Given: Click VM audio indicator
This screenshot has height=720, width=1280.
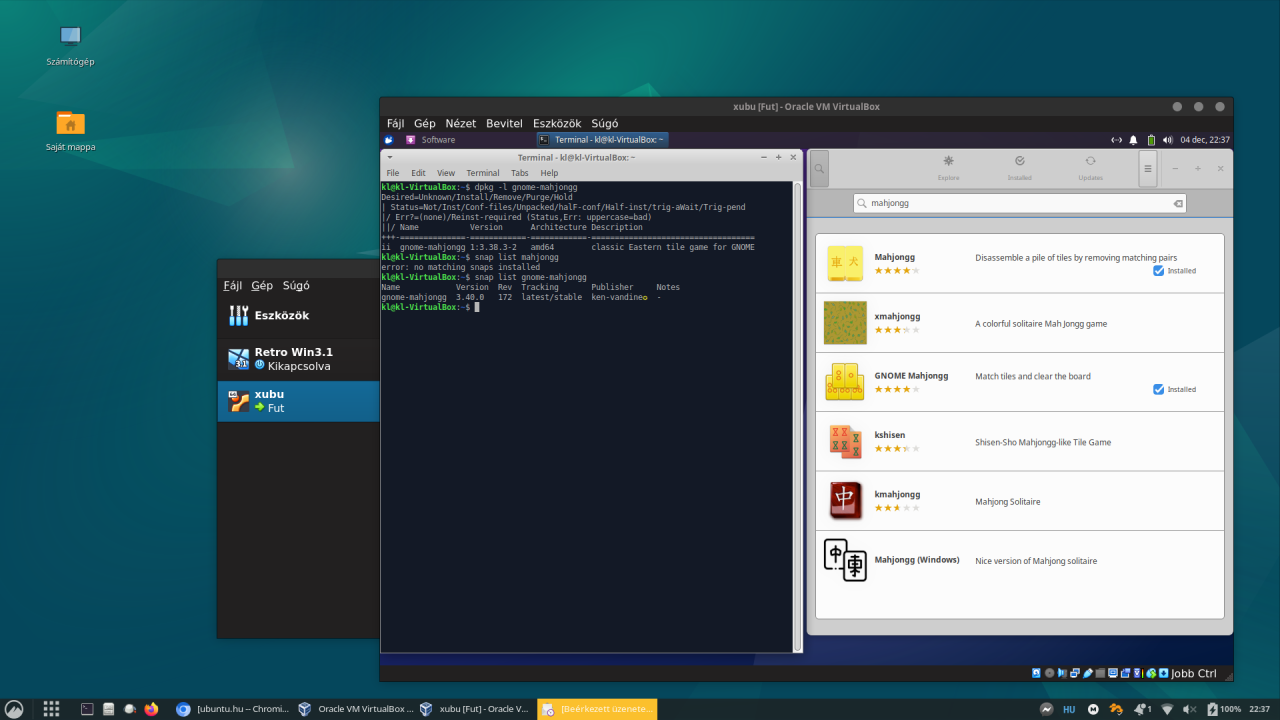Looking at the screenshot, I should point(1063,673).
